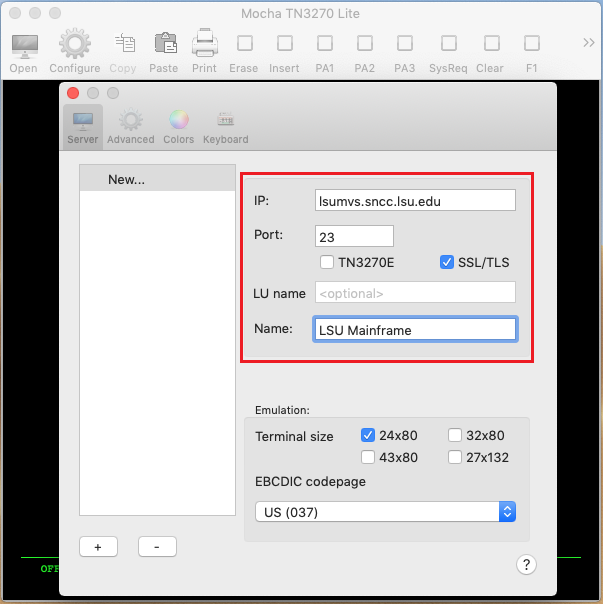Image resolution: width=603 pixels, height=604 pixels.
Task: Remove server with the minus button
Action: [157, 546]
